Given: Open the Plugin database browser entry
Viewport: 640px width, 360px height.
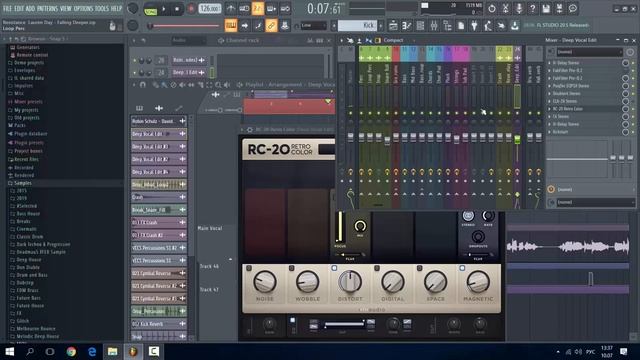Looking at the screenshot, I should click(x=31, y=134).
